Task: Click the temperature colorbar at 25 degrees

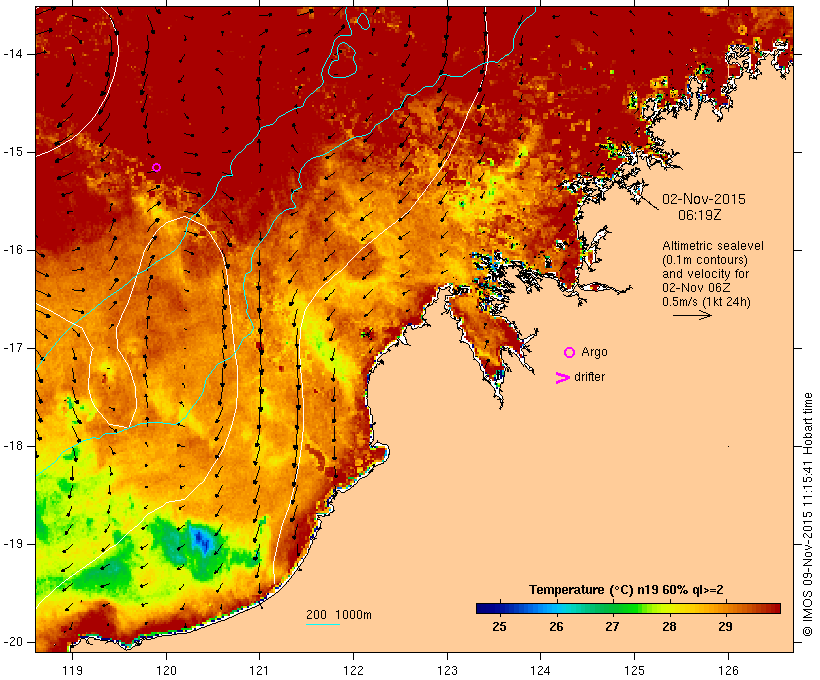Action: point(500,608)
